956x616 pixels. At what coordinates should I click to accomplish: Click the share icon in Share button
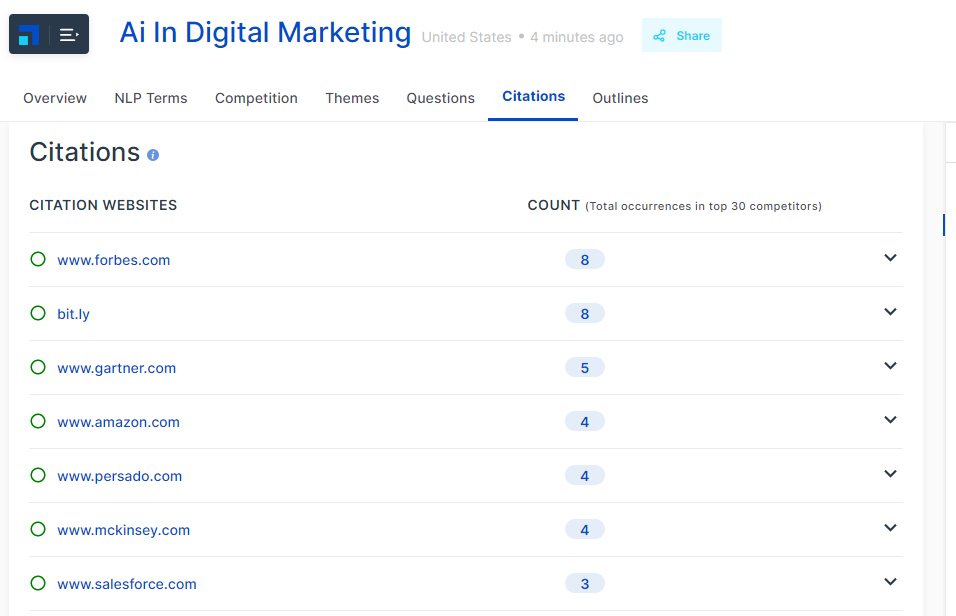click(659, 36)
